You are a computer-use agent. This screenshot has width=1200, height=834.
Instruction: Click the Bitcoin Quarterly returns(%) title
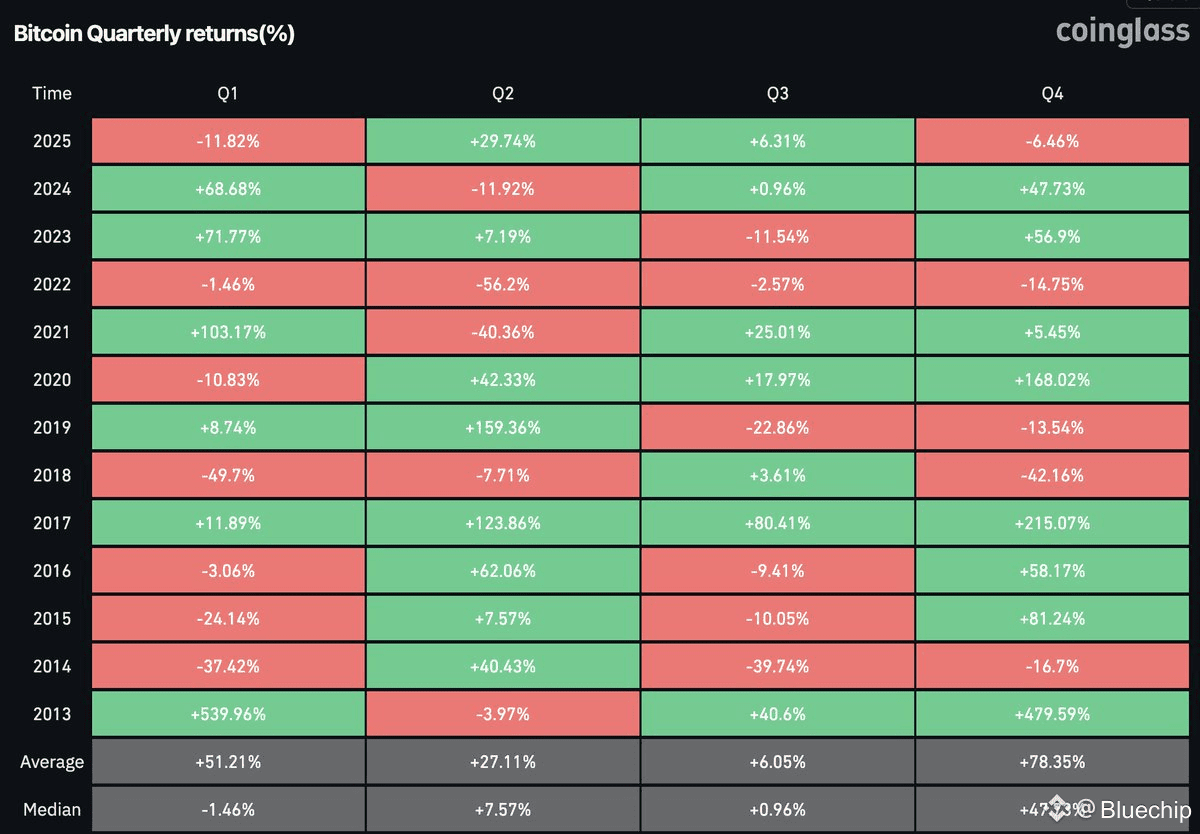[x=153, y=33]
